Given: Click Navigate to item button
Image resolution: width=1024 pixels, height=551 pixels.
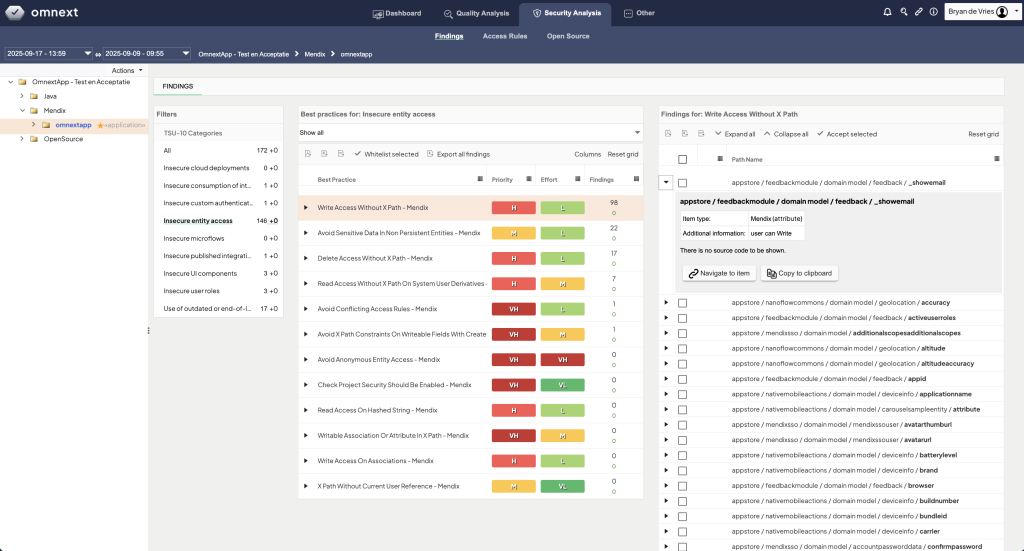Looking at the screenshot, I should pyautogui.click(x=719, y=273).
